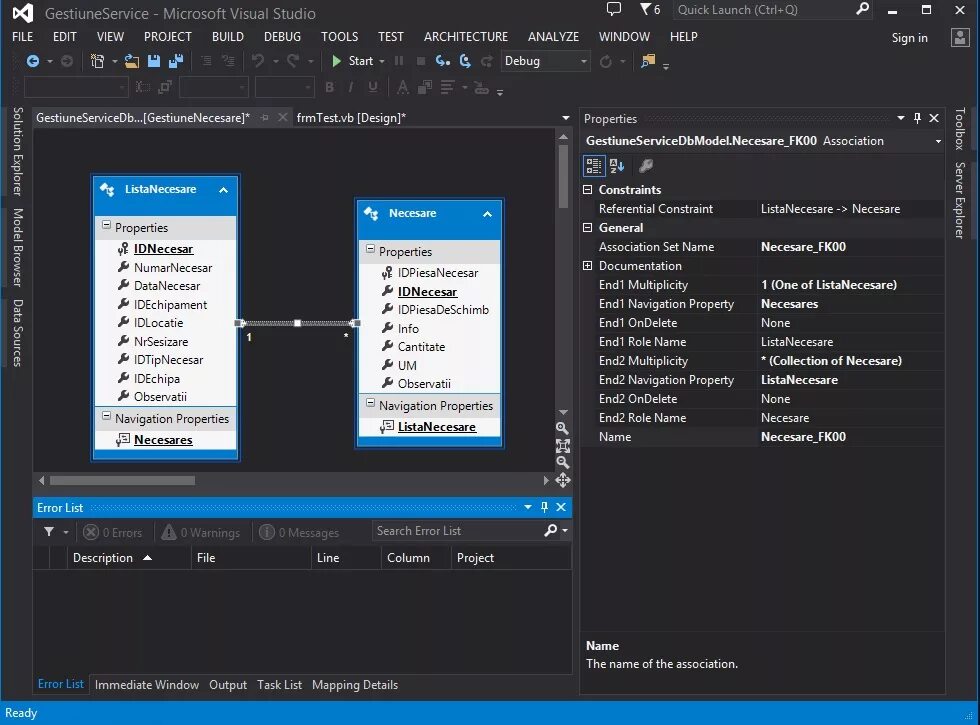The image size is (980, 725).
Task: Click the diagram pan thumbnail icon
Action: point(562,480)
